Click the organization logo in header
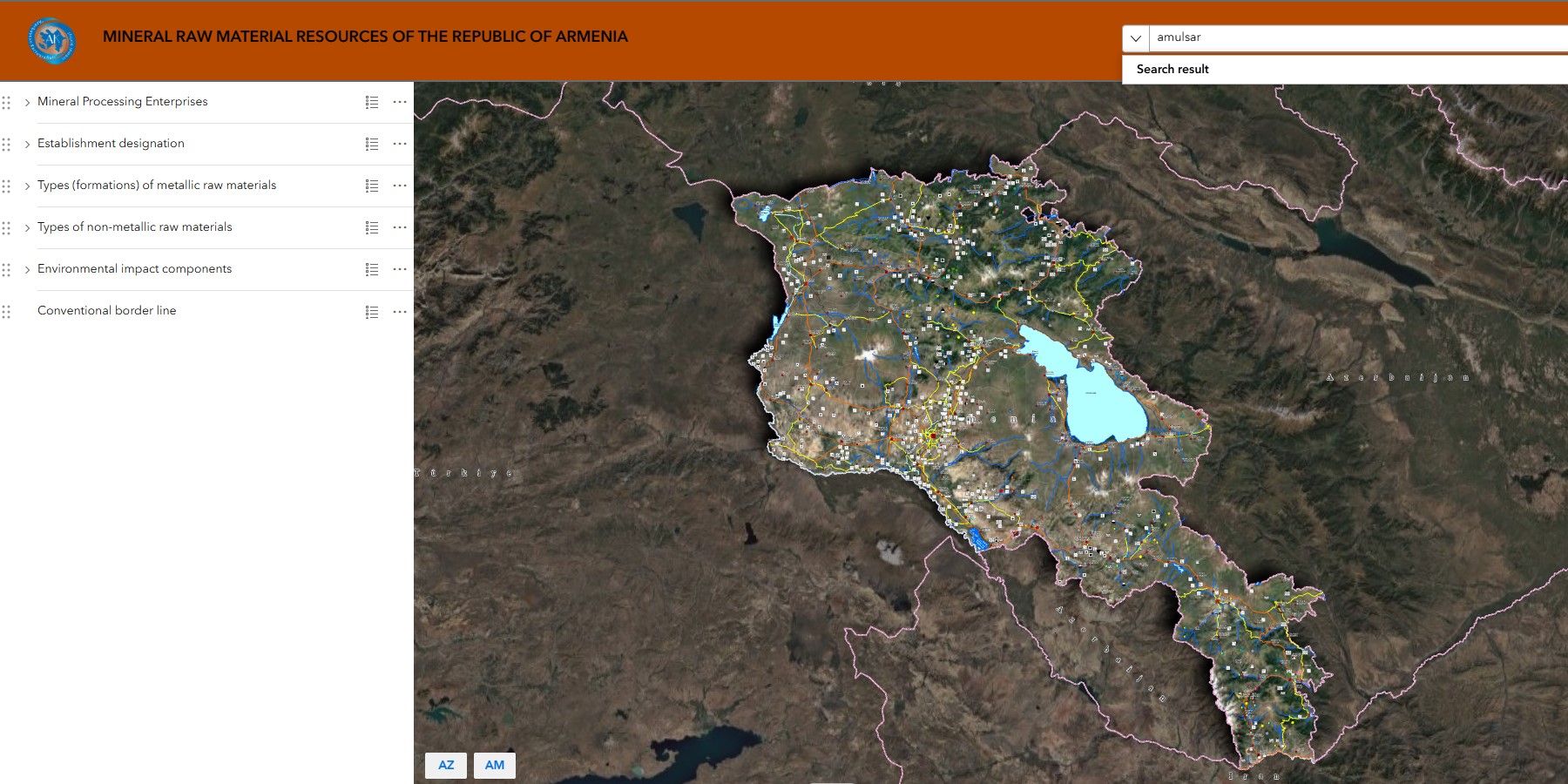Image resolution: width=1568 pixels, height=784 pixels. point(51,40)
